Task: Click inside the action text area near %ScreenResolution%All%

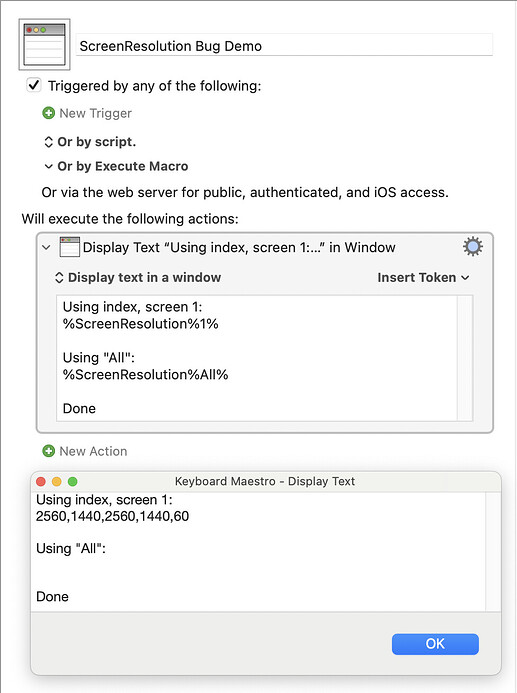Action: click(145, 375)
